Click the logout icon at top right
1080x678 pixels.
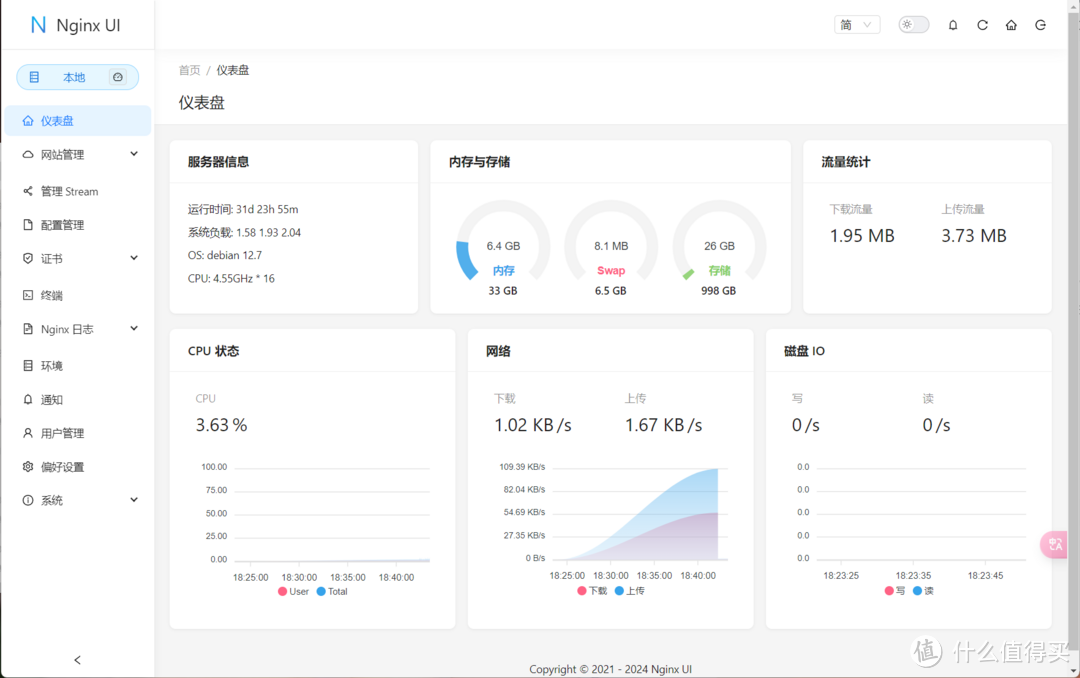pyautogui.click(x=1040, y=24)
